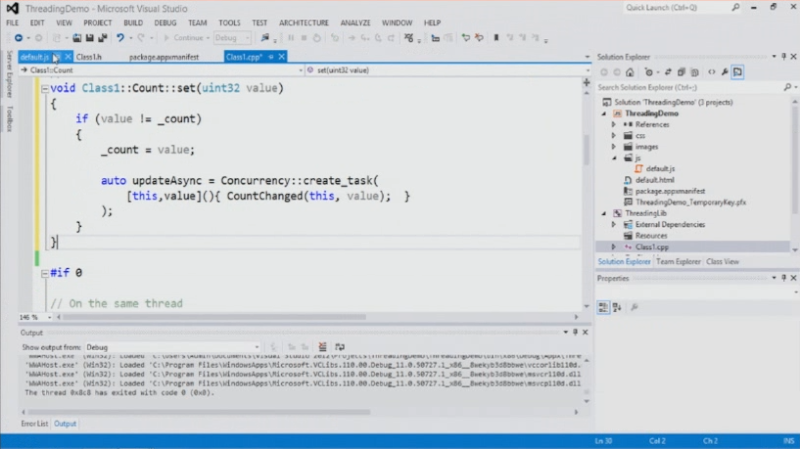Open the FILE menu

[x=12, y=23]
